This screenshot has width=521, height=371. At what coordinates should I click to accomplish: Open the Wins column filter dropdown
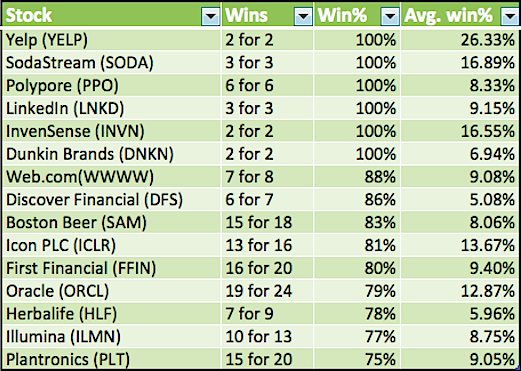coord(303,15)
